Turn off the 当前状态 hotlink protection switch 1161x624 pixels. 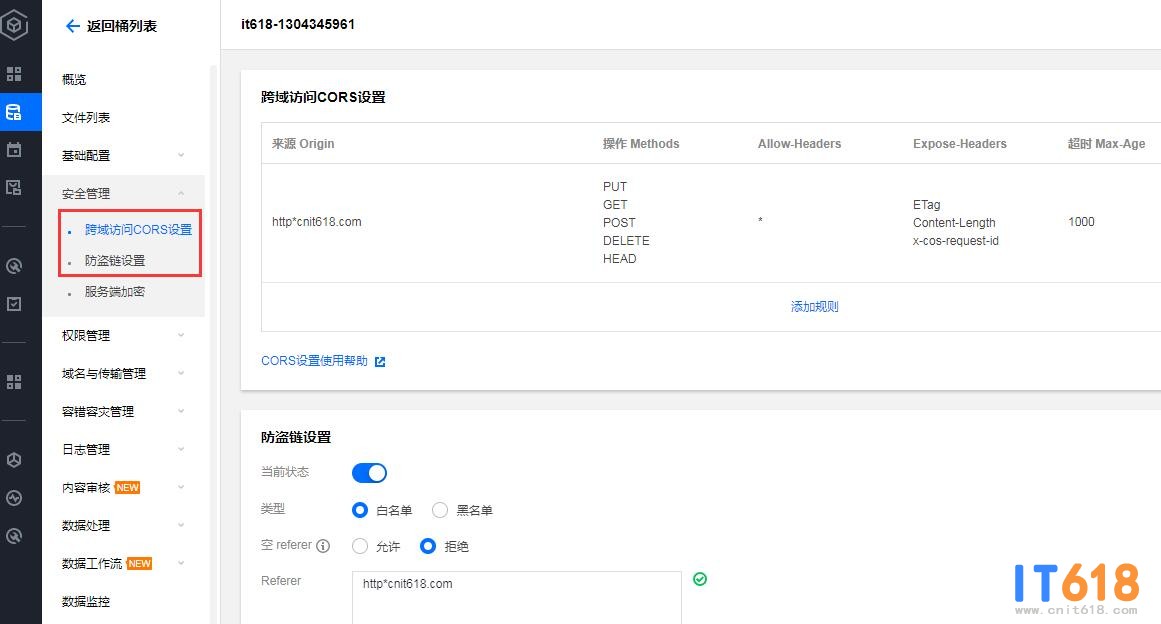click(x=369, y=473)
